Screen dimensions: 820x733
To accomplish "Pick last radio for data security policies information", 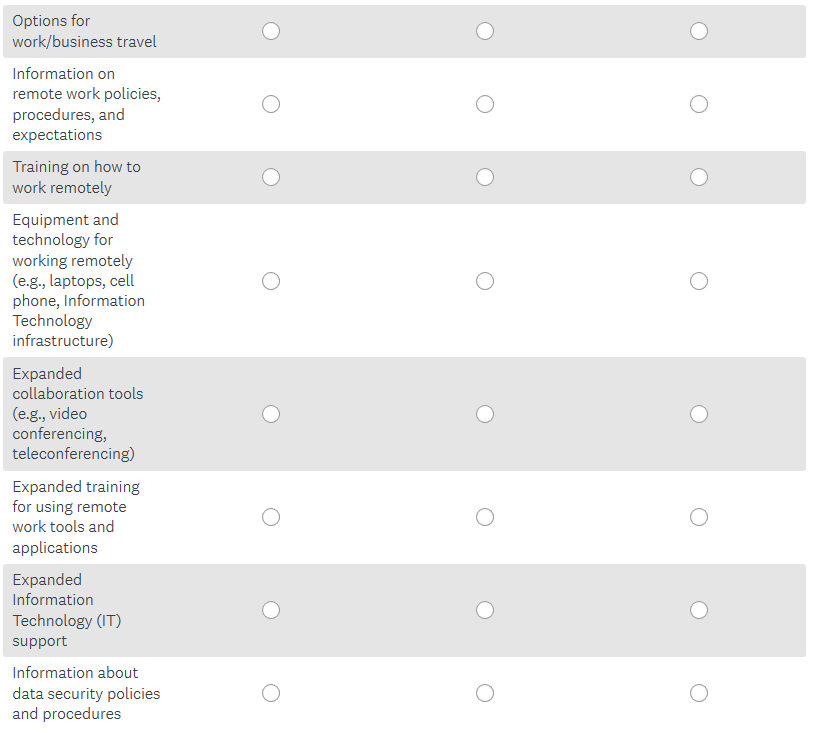I will click(699, 693).
